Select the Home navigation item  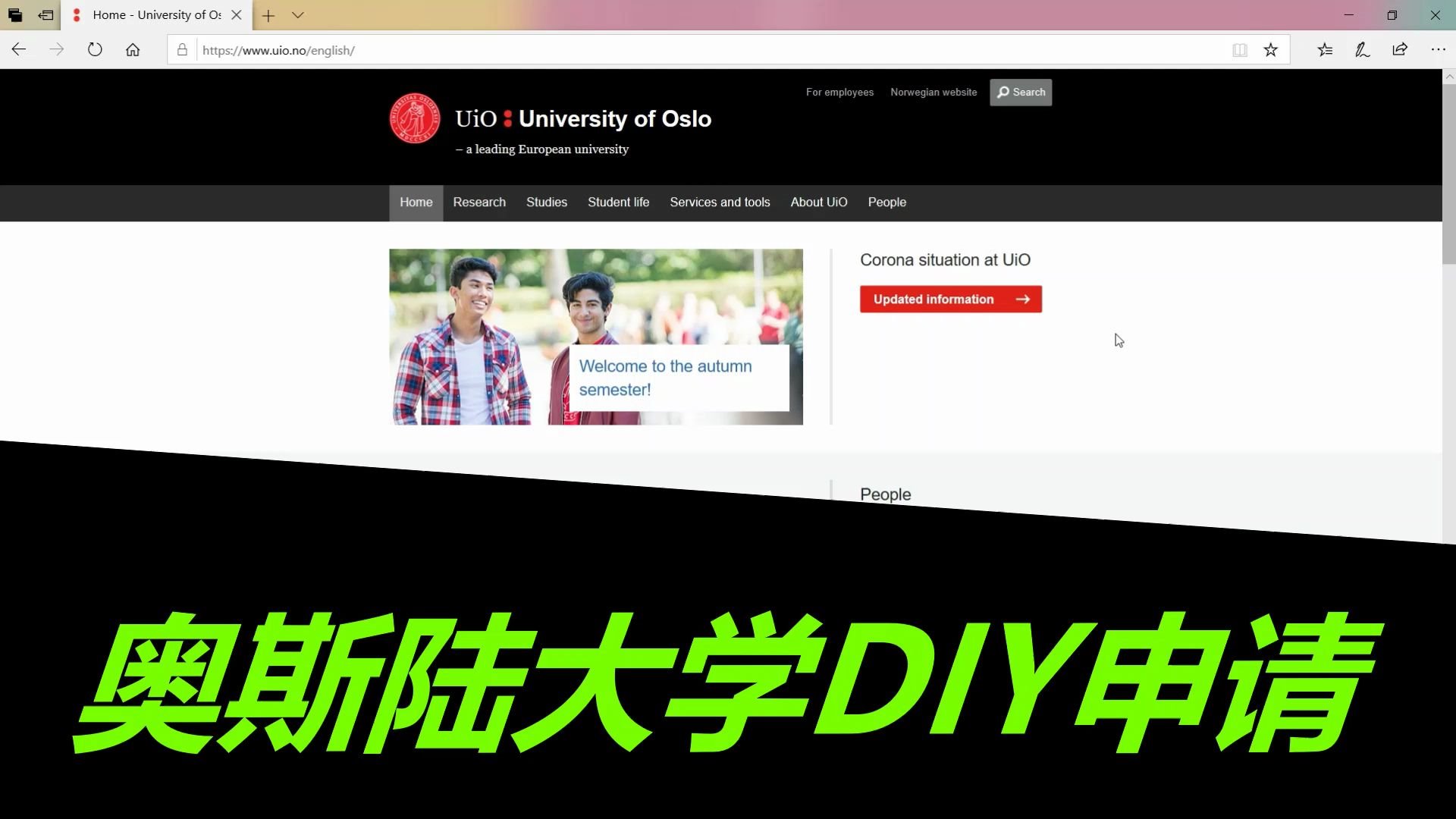(416, 202)
